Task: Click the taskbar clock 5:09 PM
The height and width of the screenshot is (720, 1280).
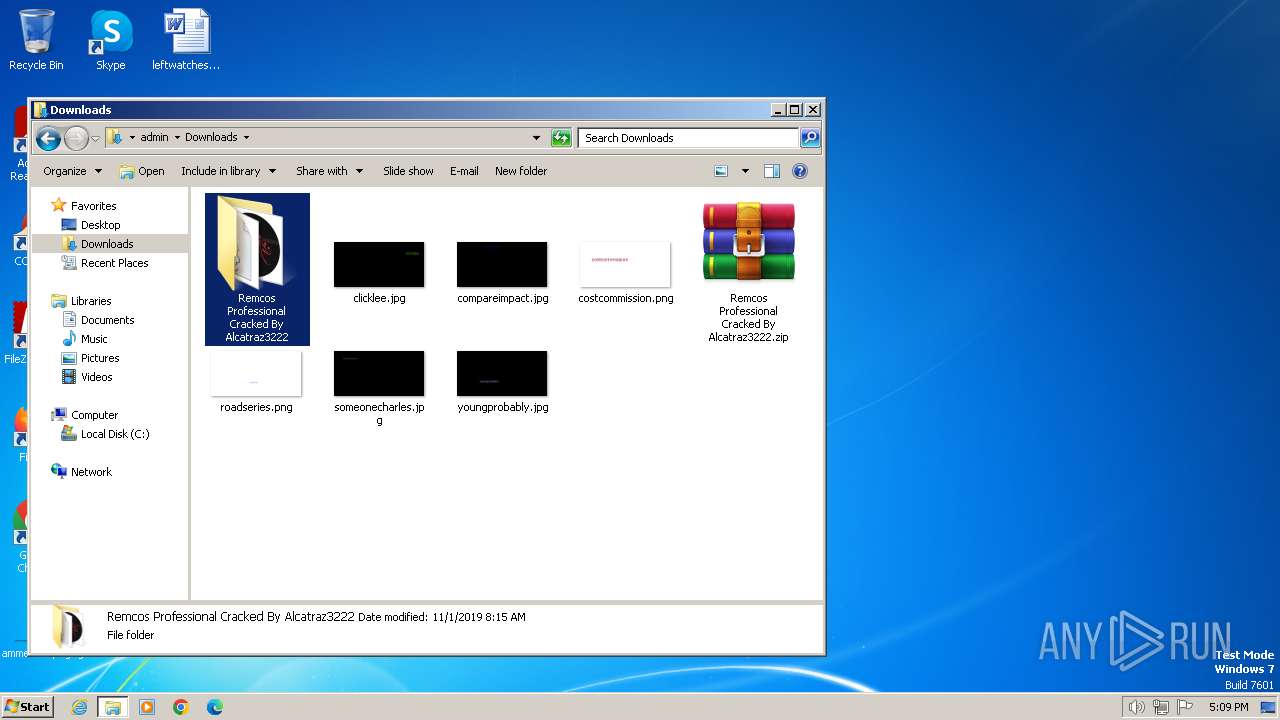Action: coord(1228,707)
